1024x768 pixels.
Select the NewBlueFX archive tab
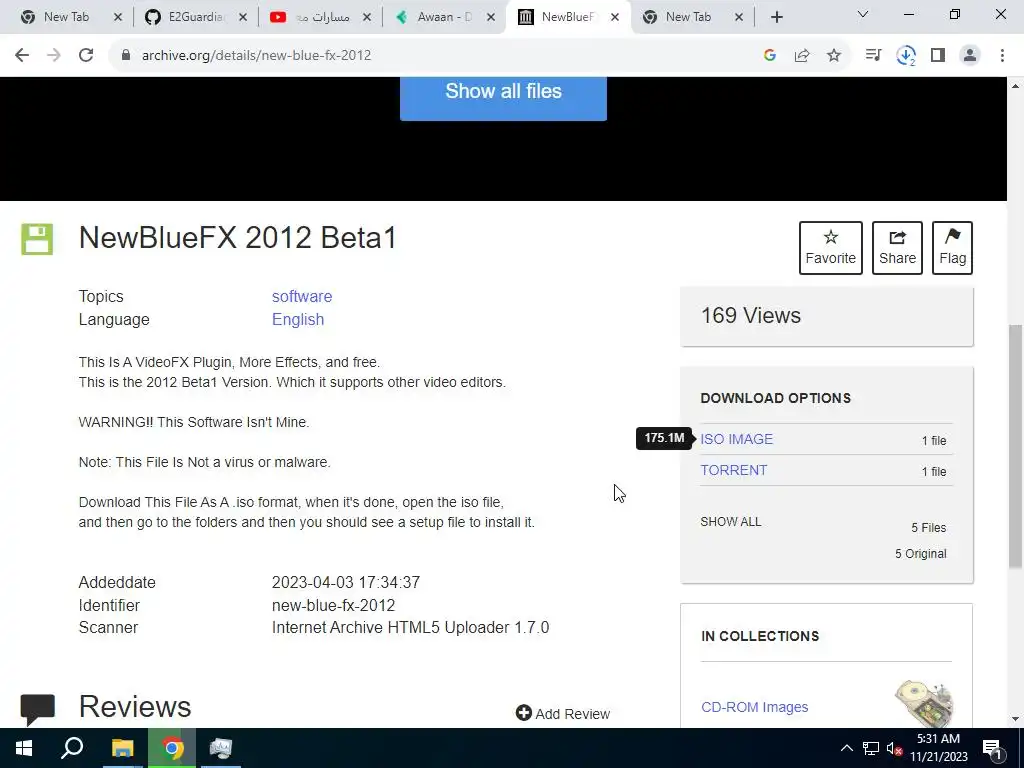coord(567,17)
